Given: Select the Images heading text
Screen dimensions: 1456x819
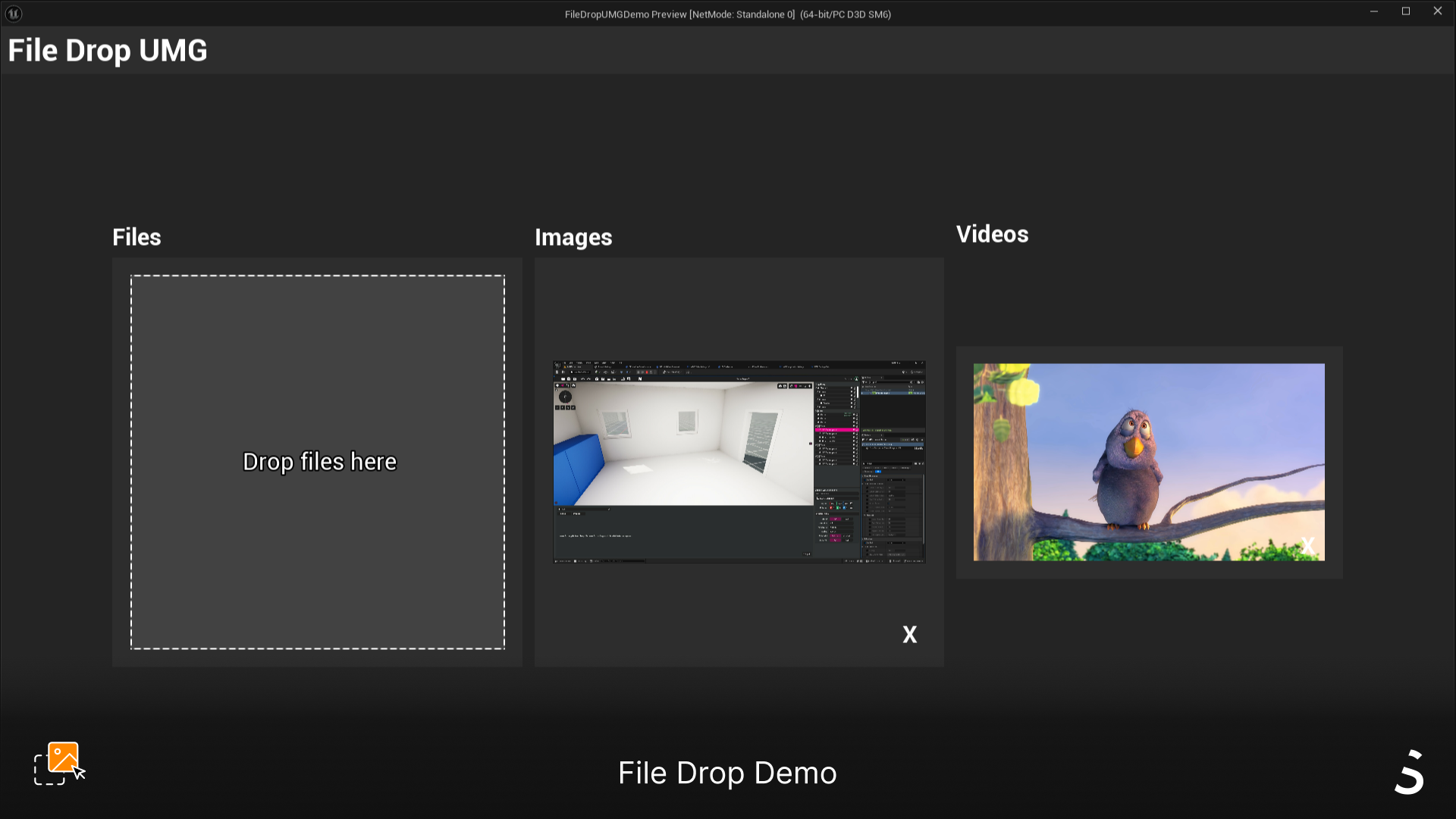Looking at the screenshot, I should [573, 237].
